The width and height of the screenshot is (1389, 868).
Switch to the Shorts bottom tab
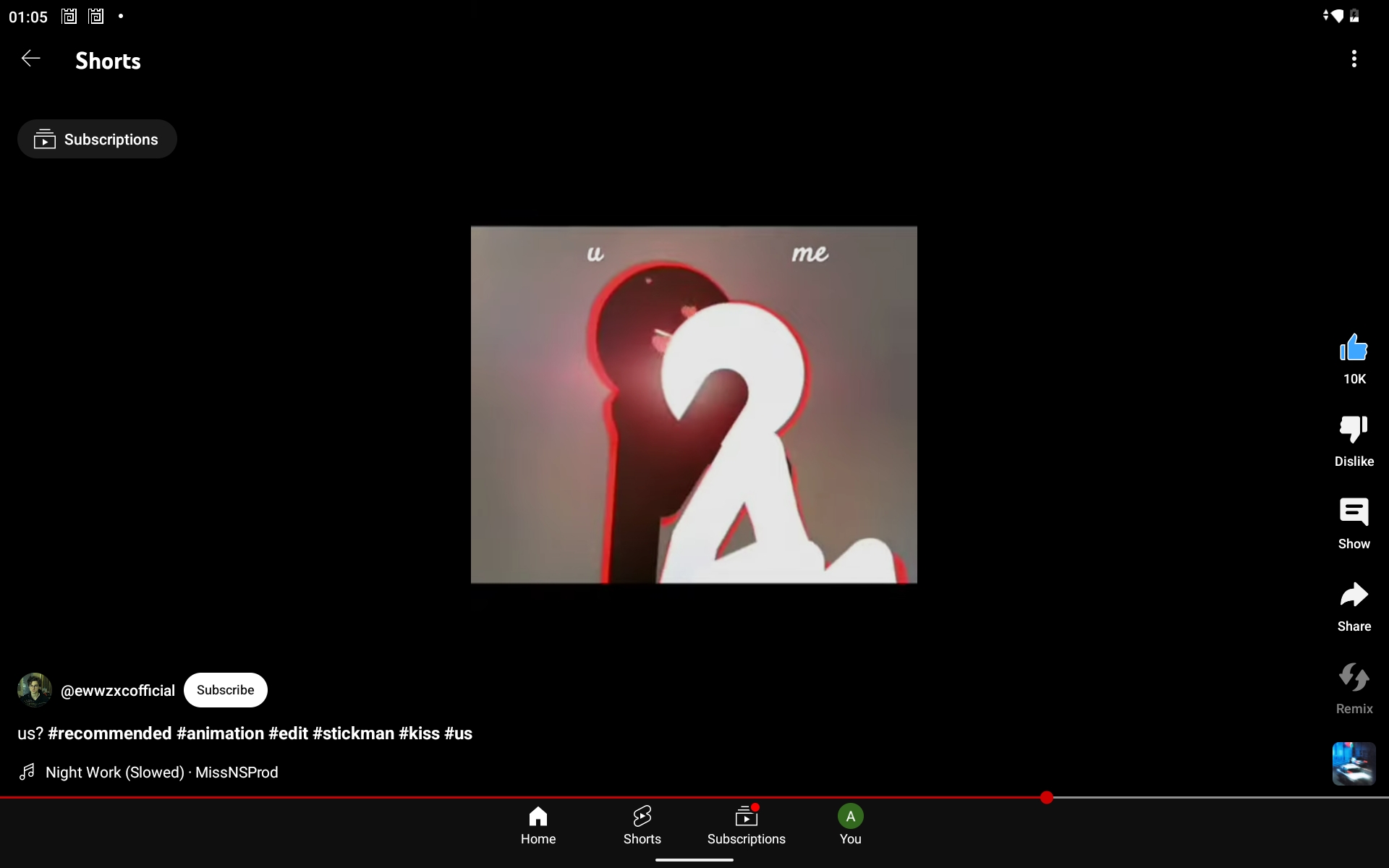642,825
